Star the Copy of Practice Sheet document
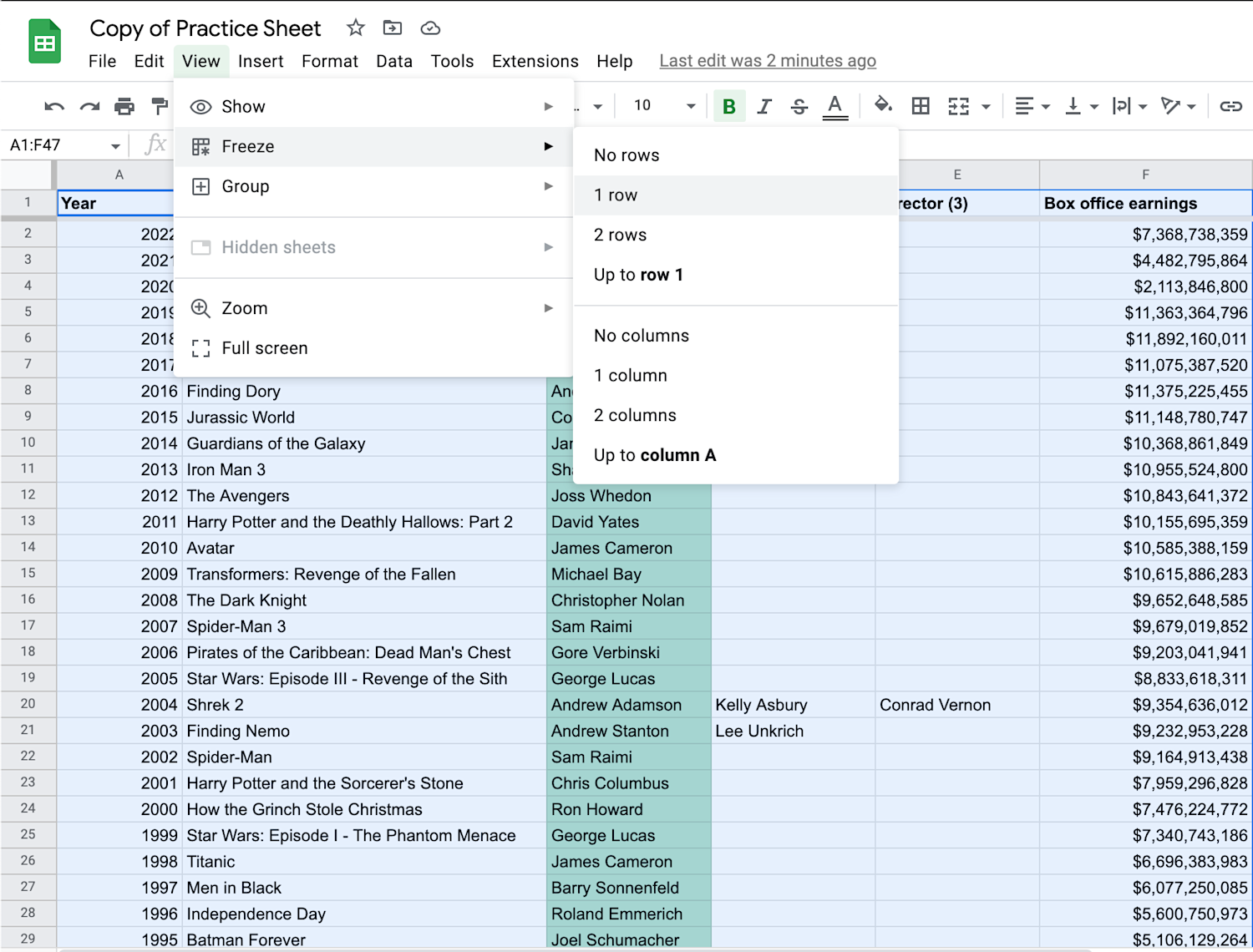The image size is (1253, 952). point(356,28)
